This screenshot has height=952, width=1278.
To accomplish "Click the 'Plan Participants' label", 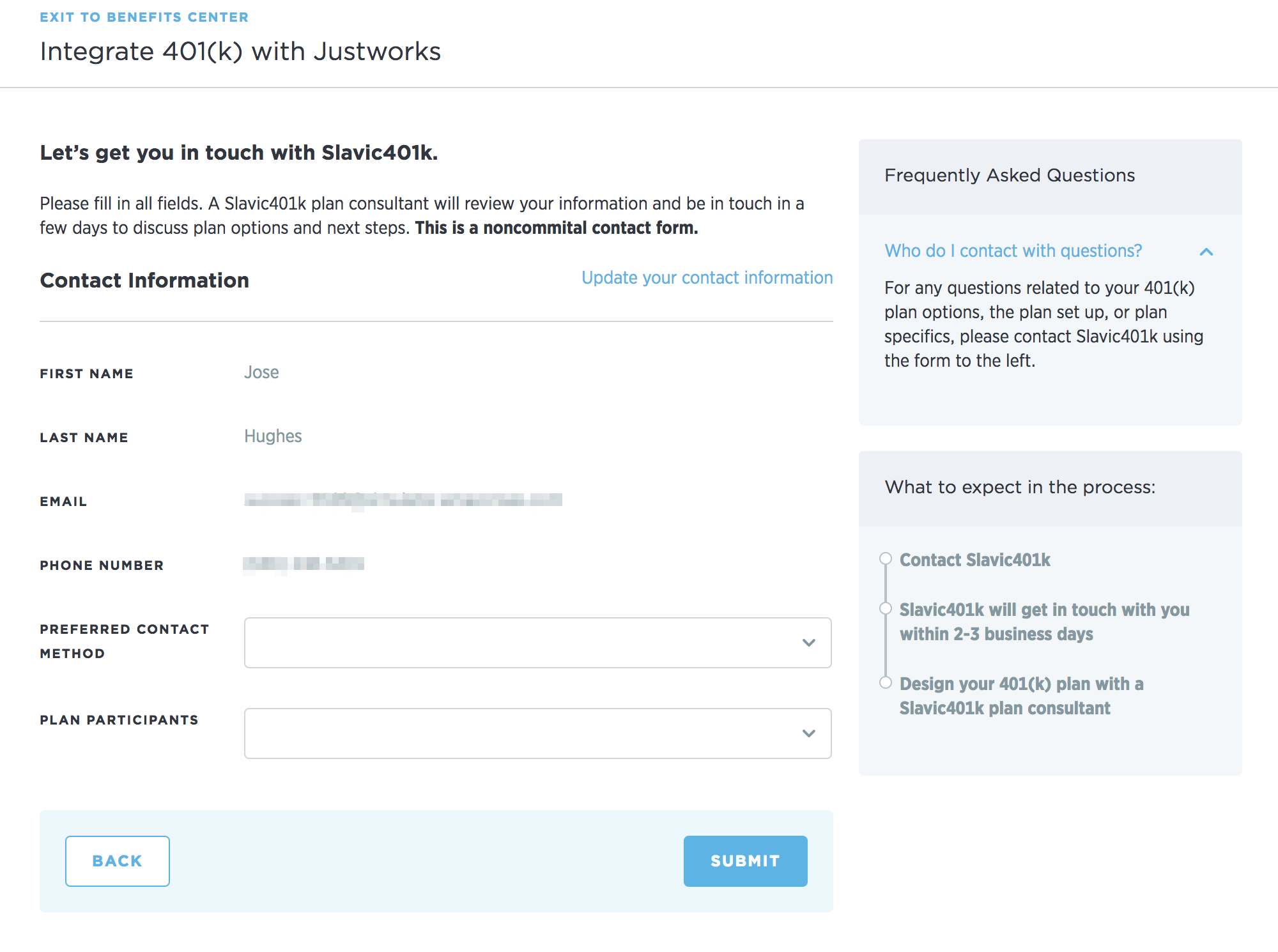I will 119,720.
